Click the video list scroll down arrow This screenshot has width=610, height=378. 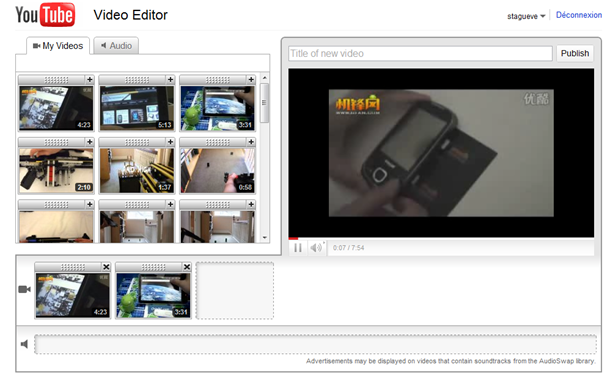[x=265, y=237]
